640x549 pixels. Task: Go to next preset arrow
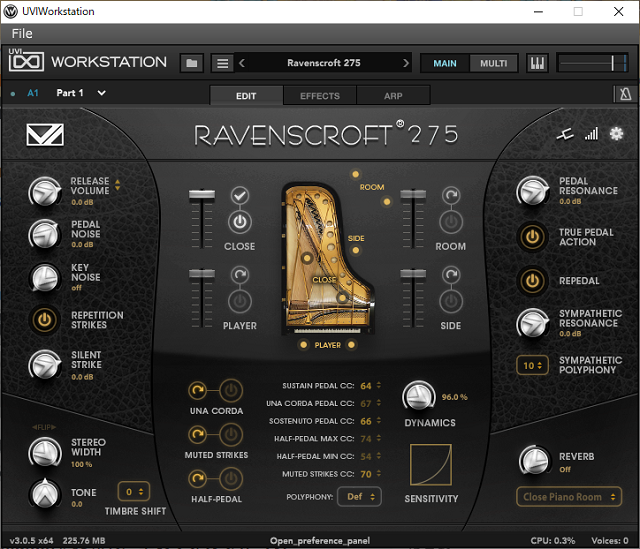(405, 63)
